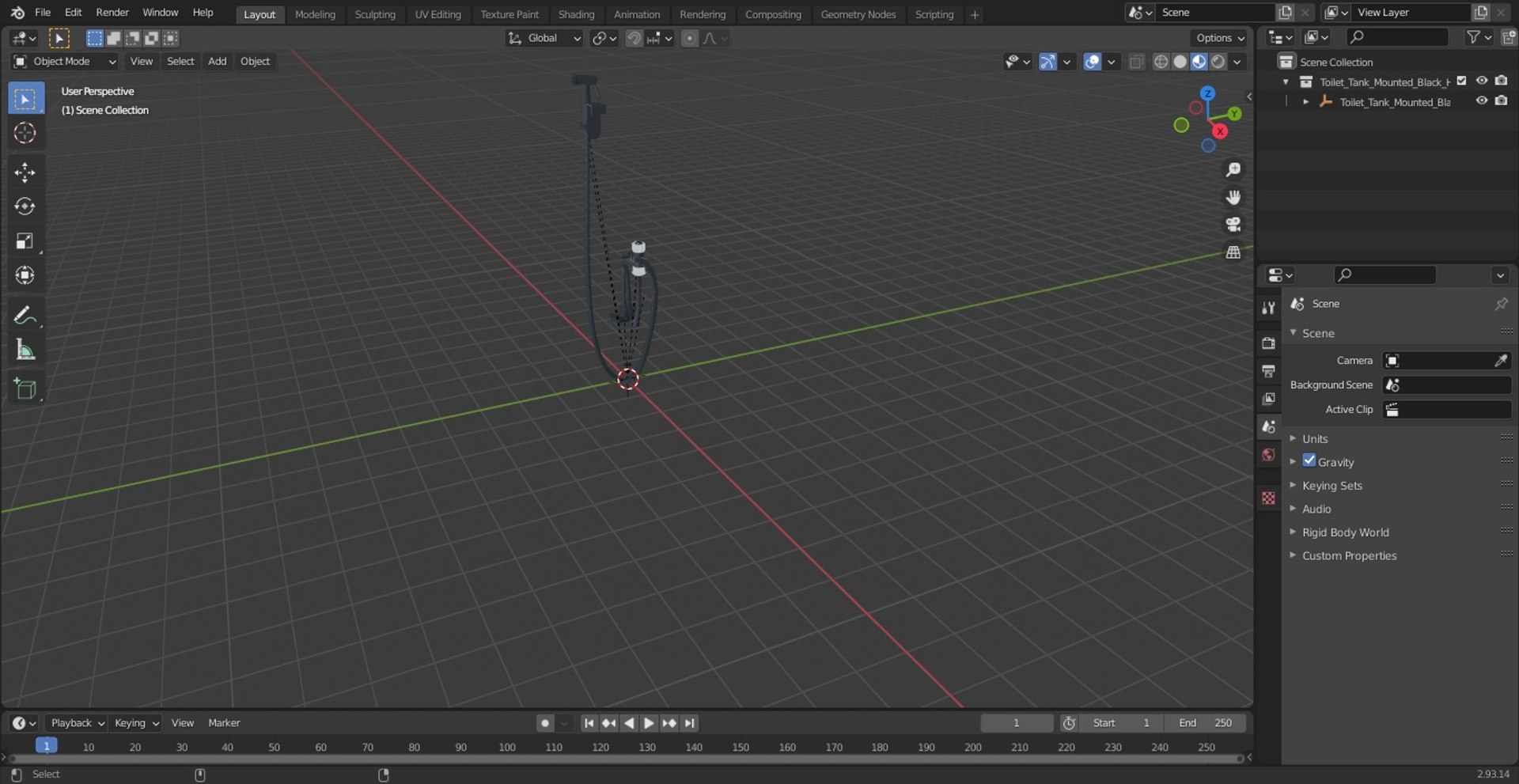Click the Blender logo menu

point(17,13)
